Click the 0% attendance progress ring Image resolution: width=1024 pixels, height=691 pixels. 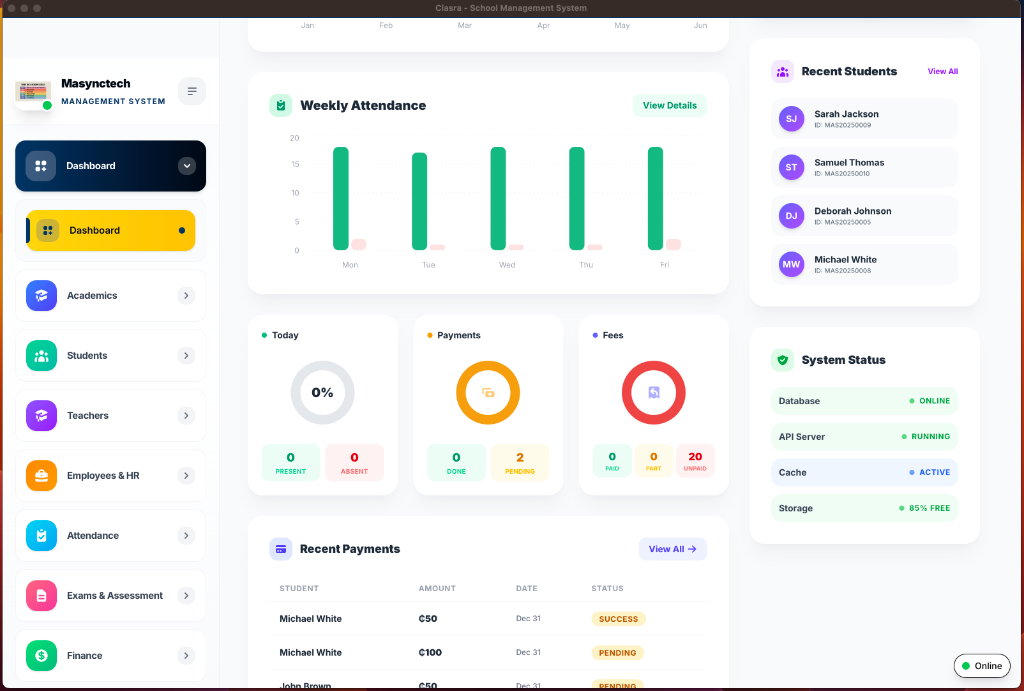click(322, 392)
